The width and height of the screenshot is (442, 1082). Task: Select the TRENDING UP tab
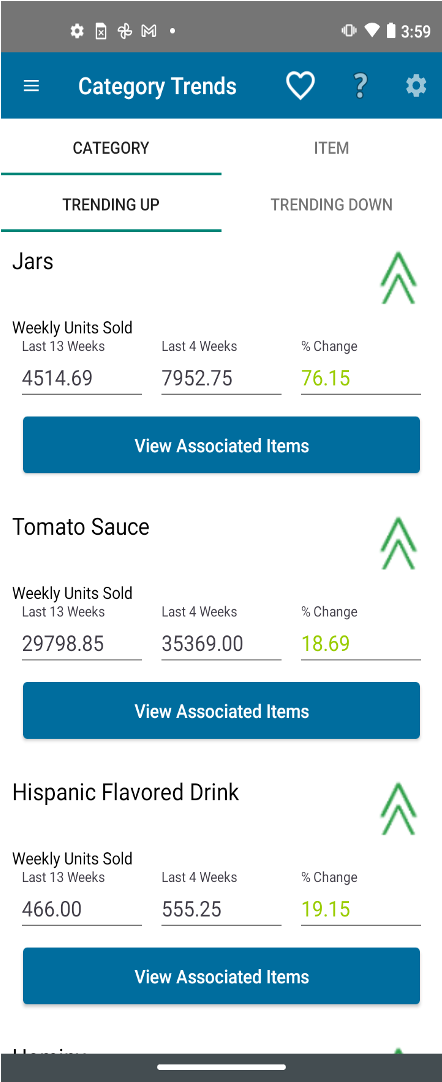pyautogui.click(x=111, y=204)
